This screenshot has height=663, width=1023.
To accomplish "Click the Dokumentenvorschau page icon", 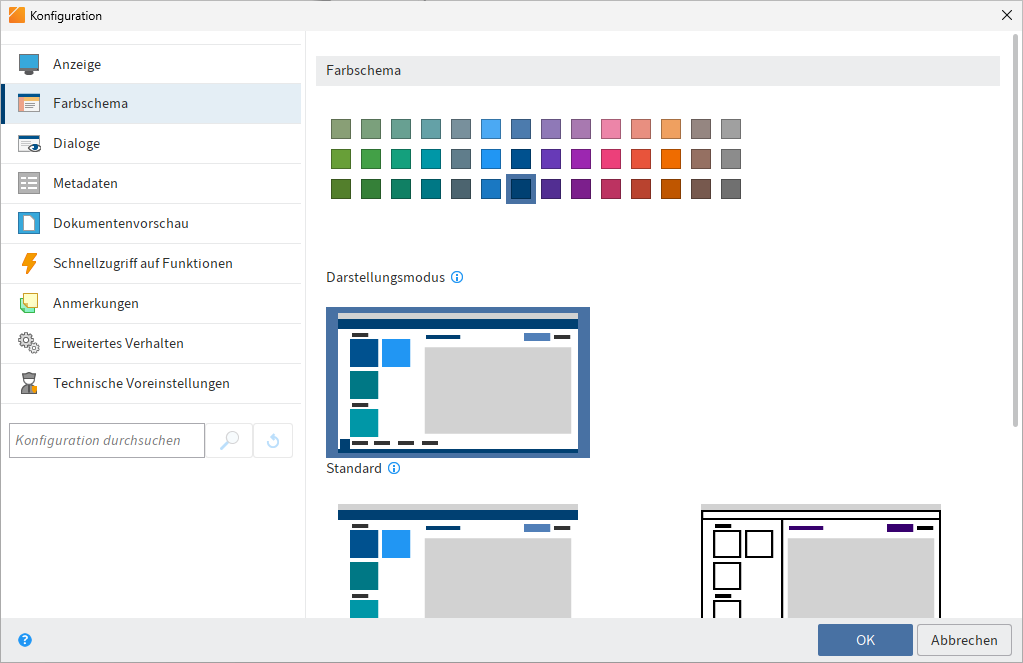I will point(29,224).
